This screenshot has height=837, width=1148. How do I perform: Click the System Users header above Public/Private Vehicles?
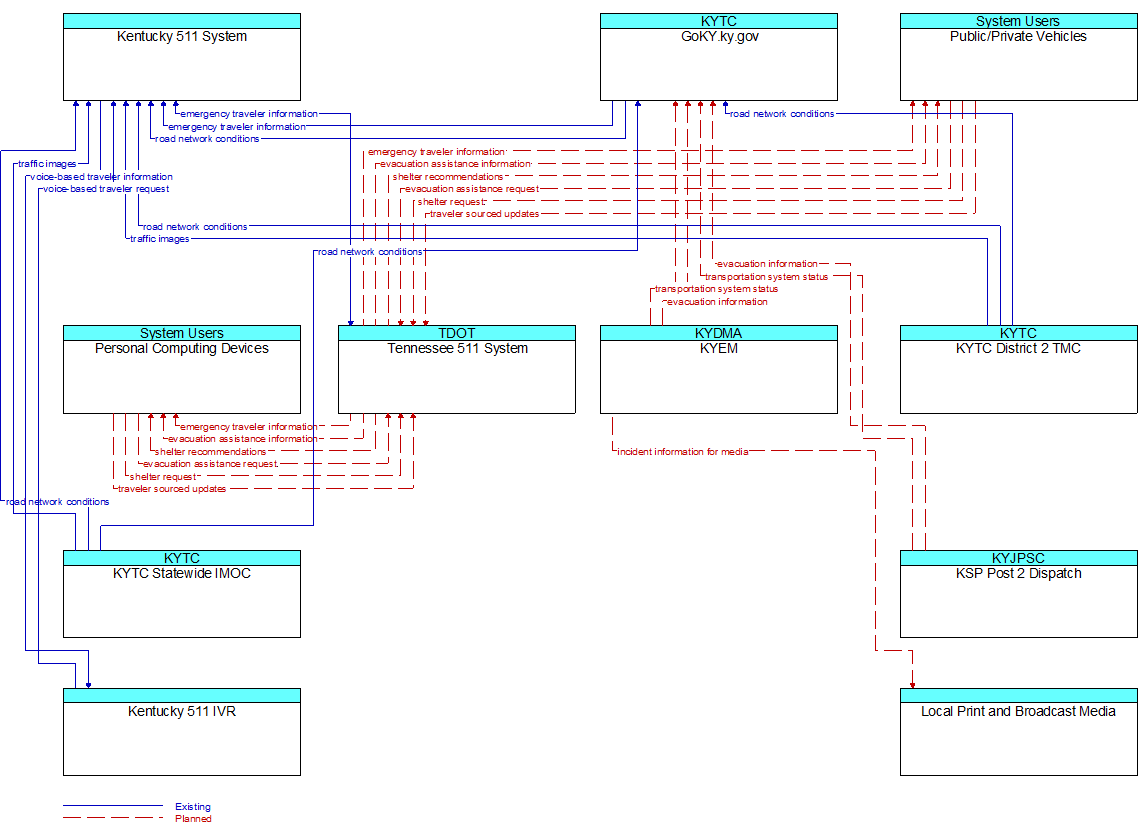[x=1018, y=21]
